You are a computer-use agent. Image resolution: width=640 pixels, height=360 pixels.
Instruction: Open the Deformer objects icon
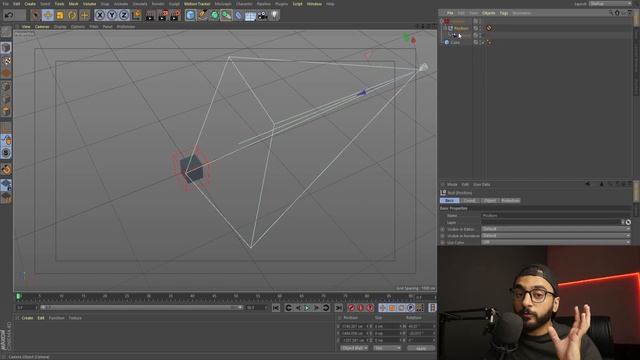[x=238, y=15]
